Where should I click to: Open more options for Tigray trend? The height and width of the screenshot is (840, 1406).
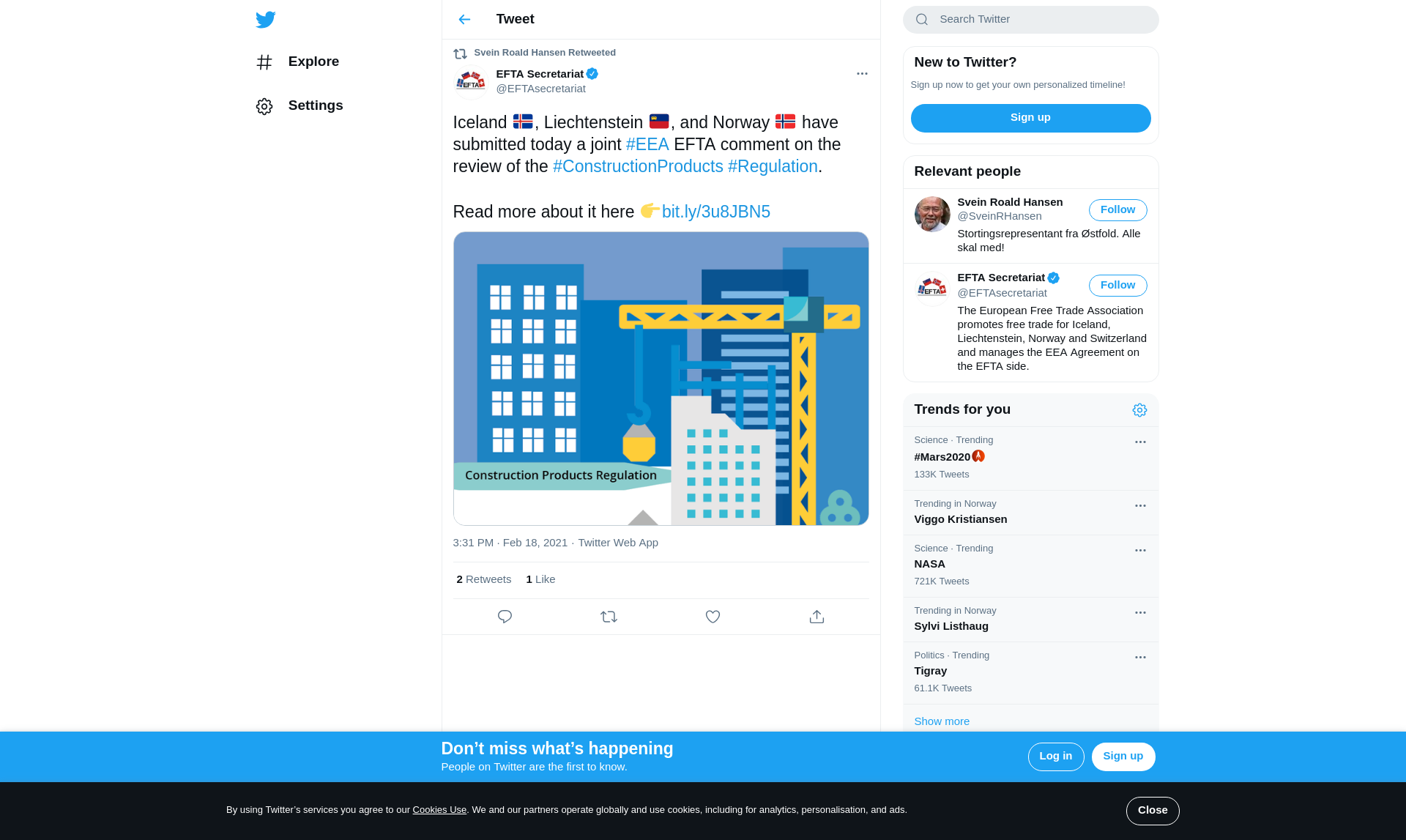pyautogui.click(x=1140, y=657)
